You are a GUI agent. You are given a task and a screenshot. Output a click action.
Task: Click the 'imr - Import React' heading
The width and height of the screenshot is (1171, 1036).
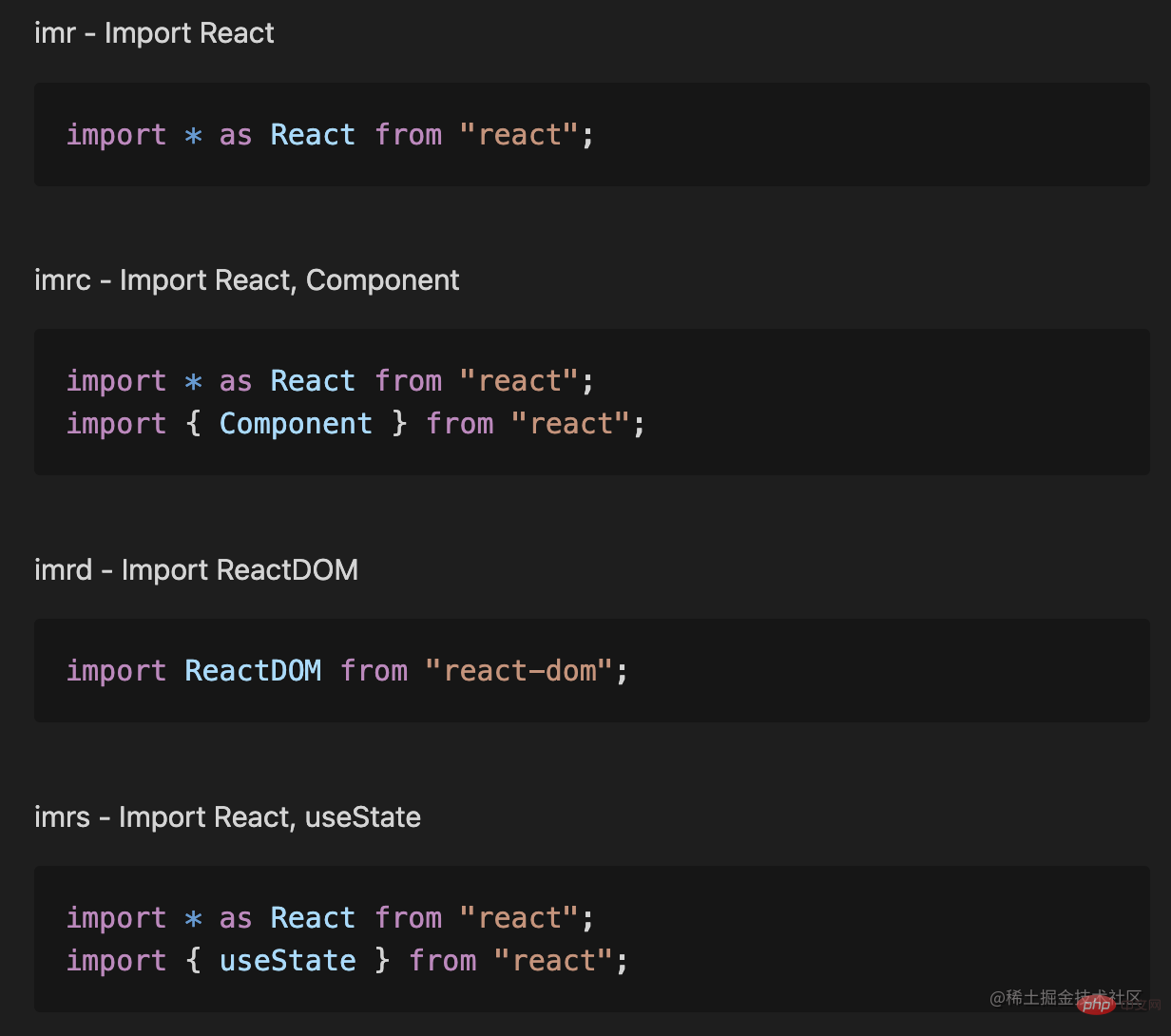click(154, 33)
